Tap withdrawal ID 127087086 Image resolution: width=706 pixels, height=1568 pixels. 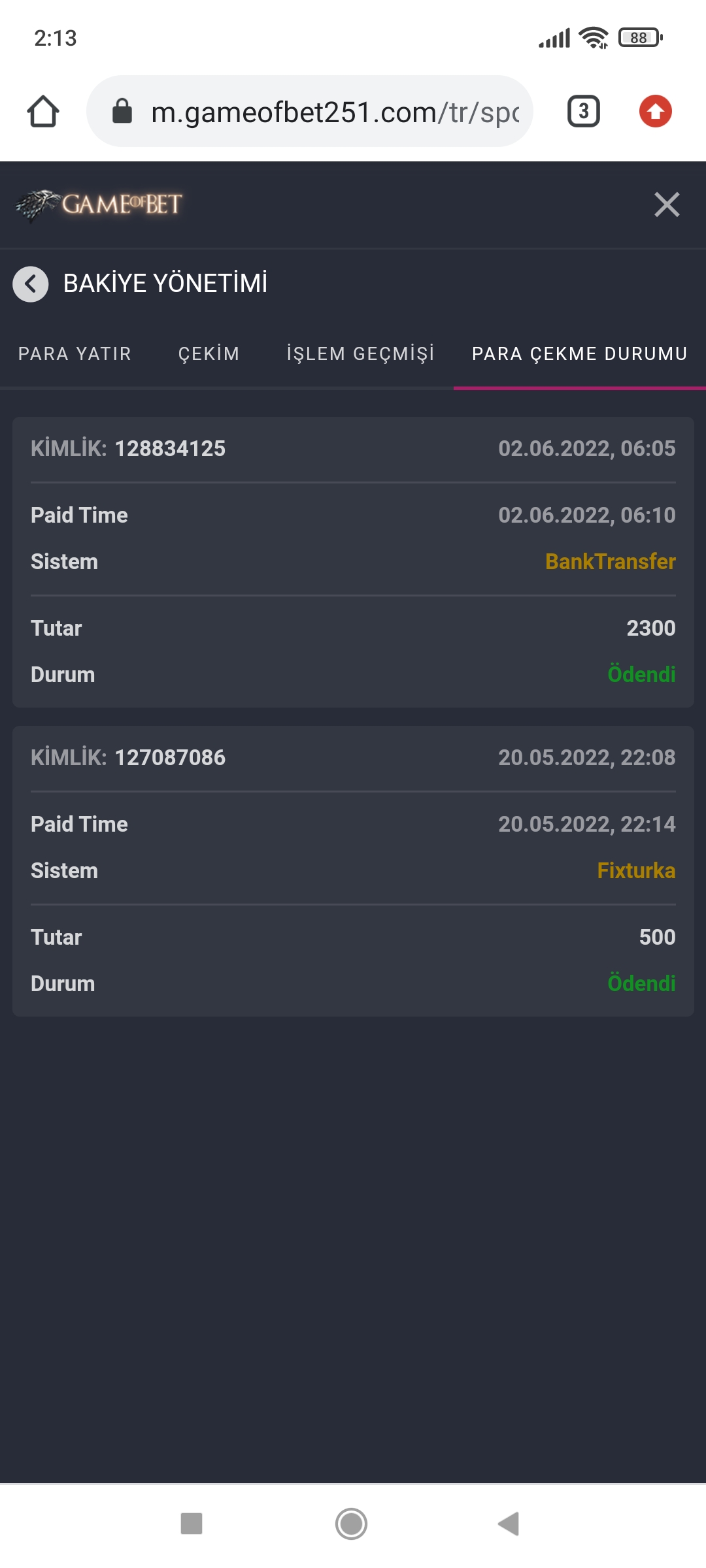pos(170,758)
